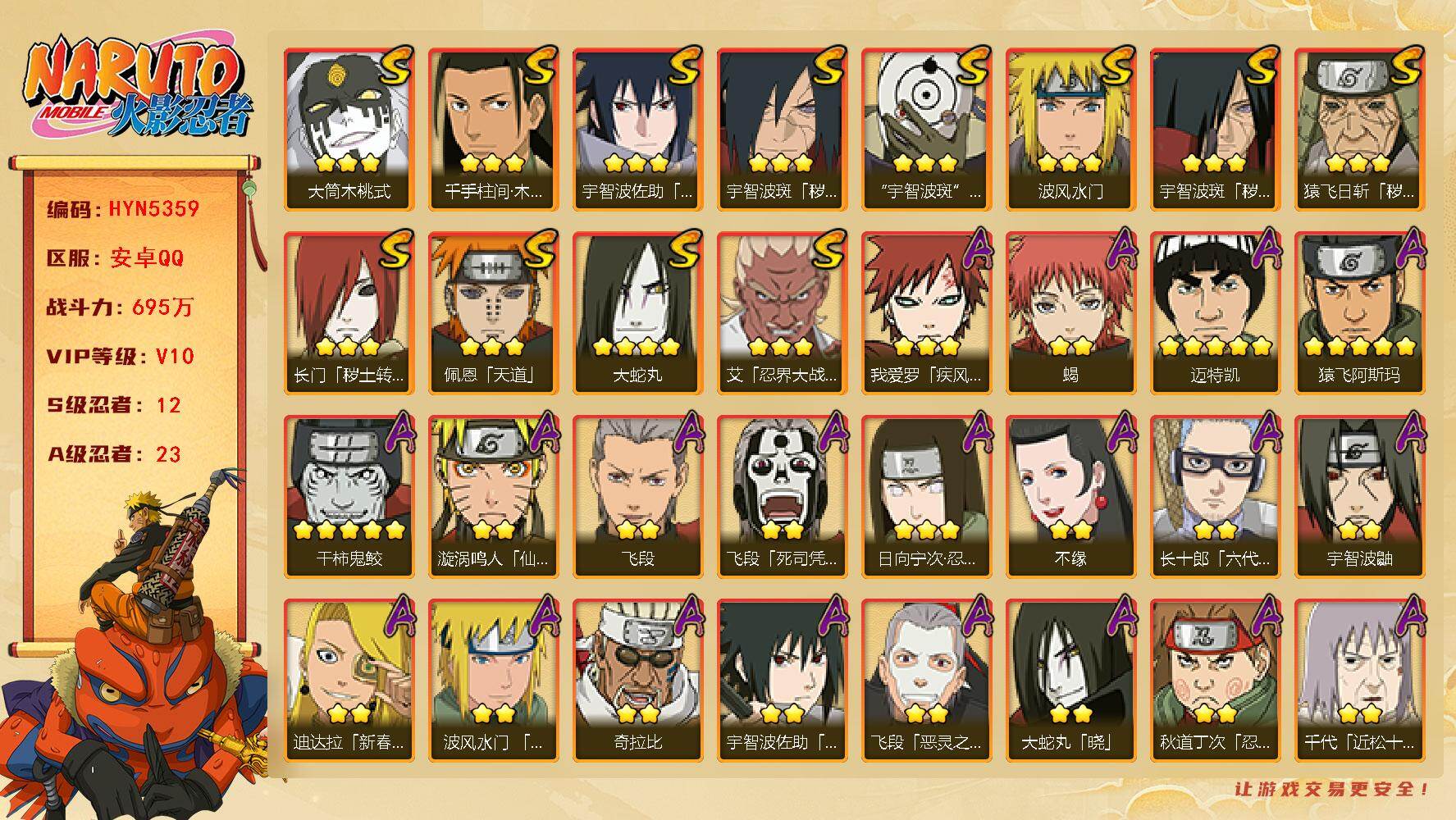Select the 猿飞阿斯玛 ninja card

coord(1360,313)
